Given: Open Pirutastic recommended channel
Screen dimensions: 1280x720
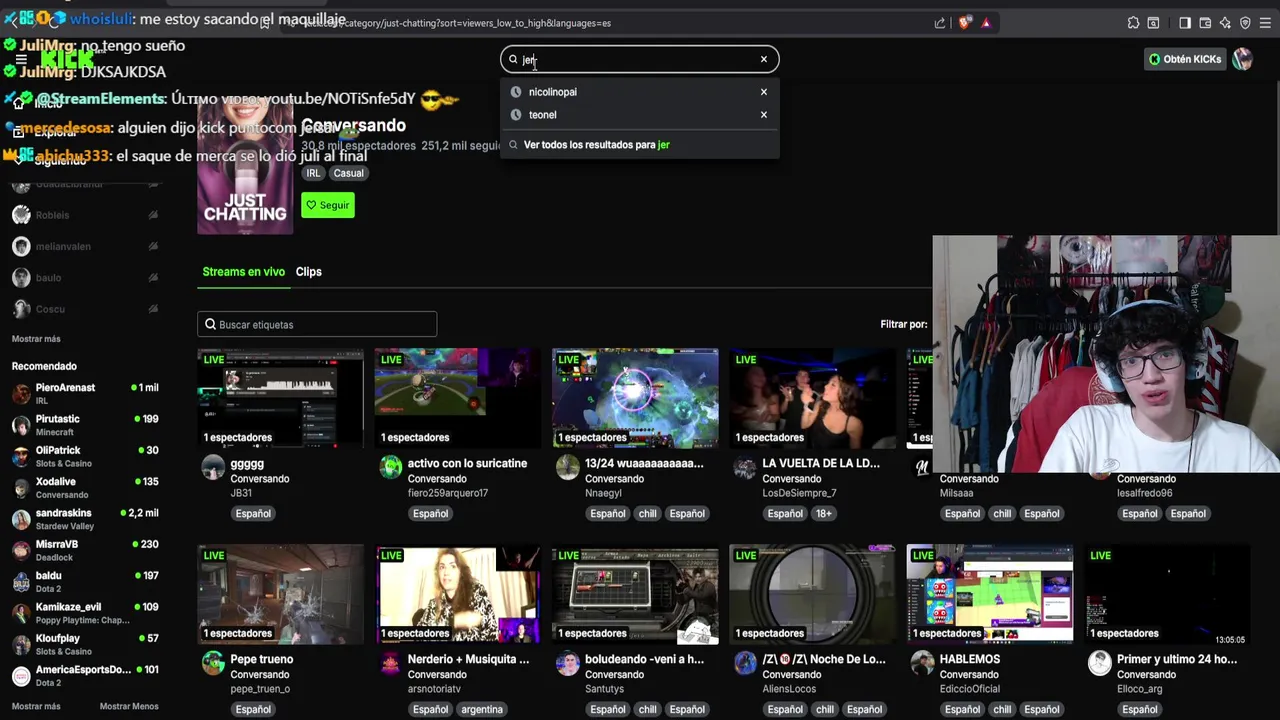Looking at the screenshot, I should [85, 425].
